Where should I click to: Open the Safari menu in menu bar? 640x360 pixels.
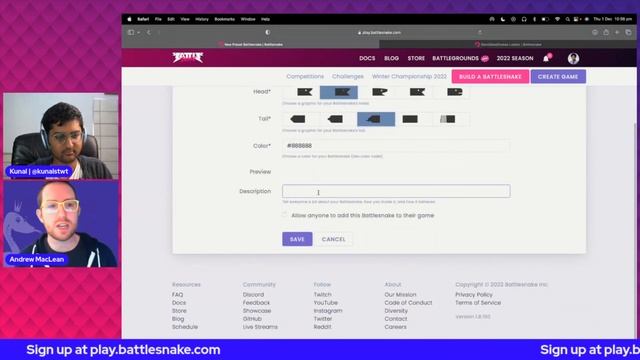click(143, 19)
